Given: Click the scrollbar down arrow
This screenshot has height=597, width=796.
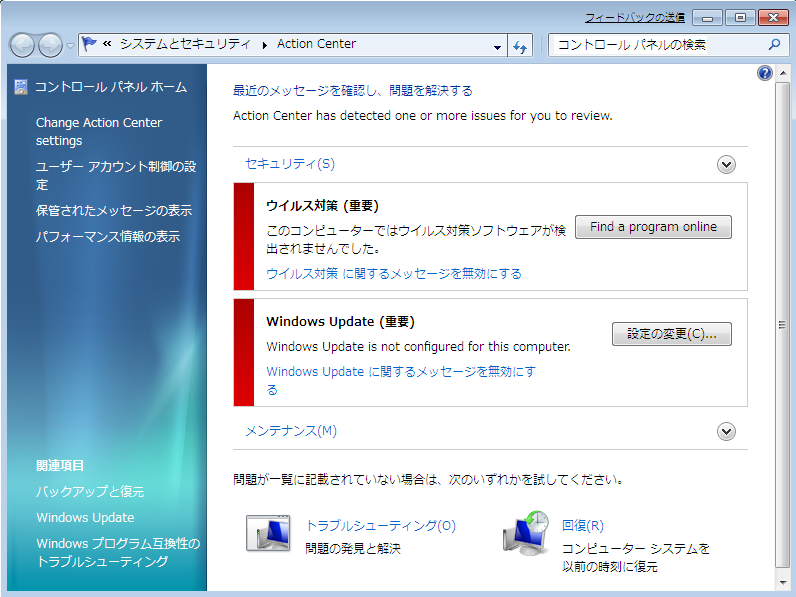Looking at the screenshot, I should 782,582.
